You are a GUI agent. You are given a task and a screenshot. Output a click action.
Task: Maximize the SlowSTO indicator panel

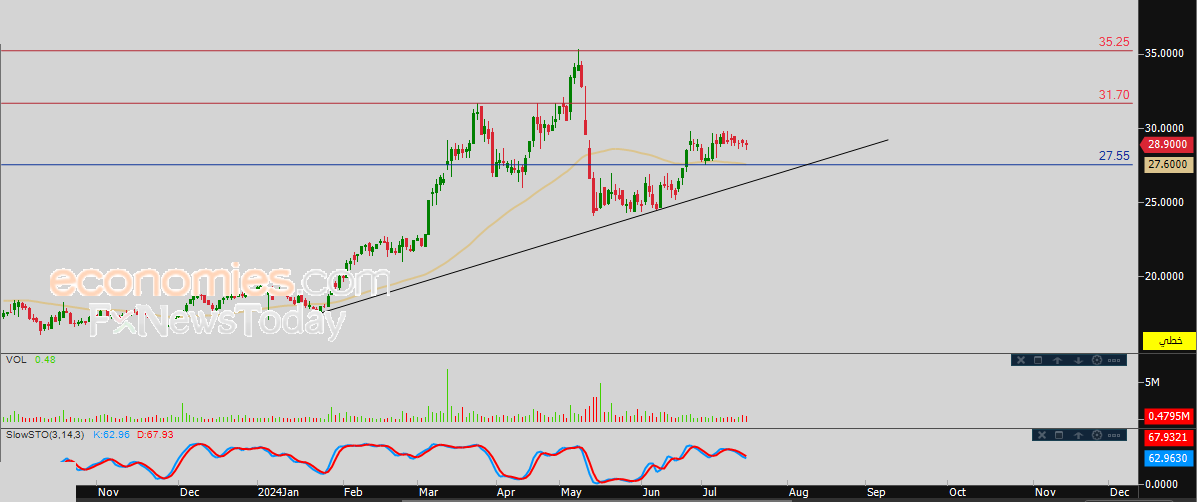pyautogui.click(x=1059, y=435)
